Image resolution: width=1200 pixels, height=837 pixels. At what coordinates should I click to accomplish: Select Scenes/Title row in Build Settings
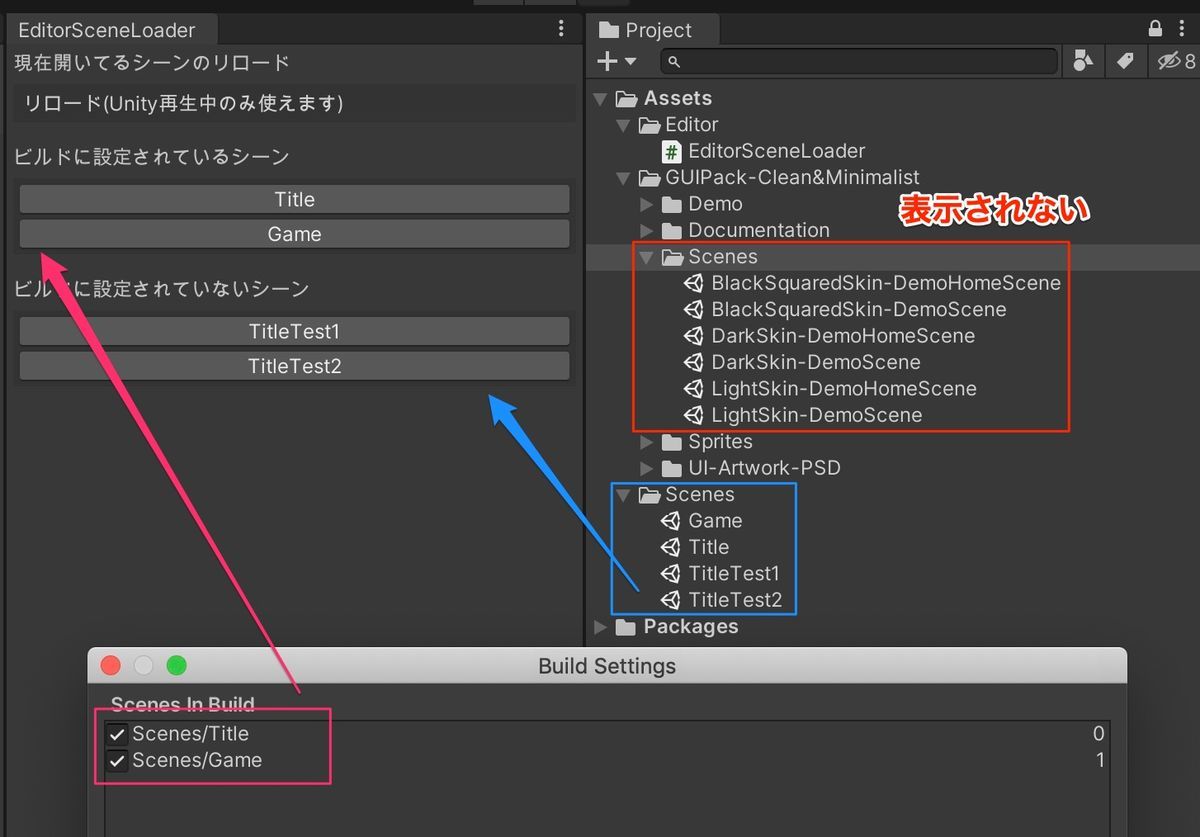607,734
